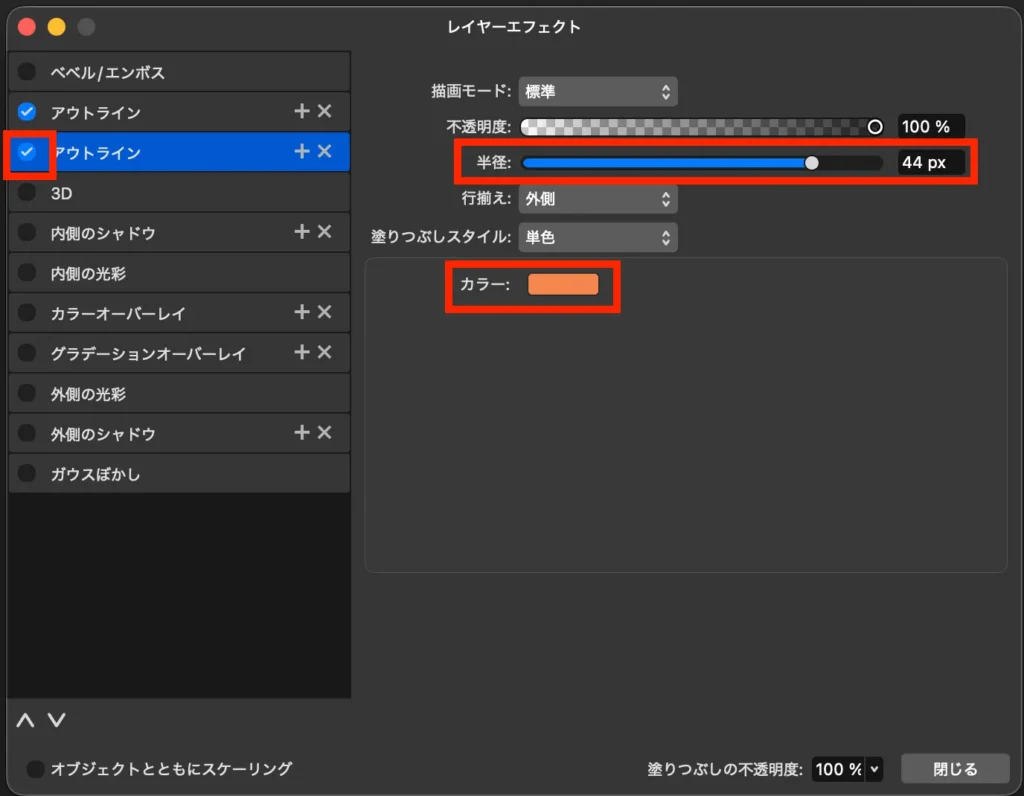This screenshot has width=1024, height=796.
Task: Open the orange カラー swatch
Action: click(x=563, y=285)
